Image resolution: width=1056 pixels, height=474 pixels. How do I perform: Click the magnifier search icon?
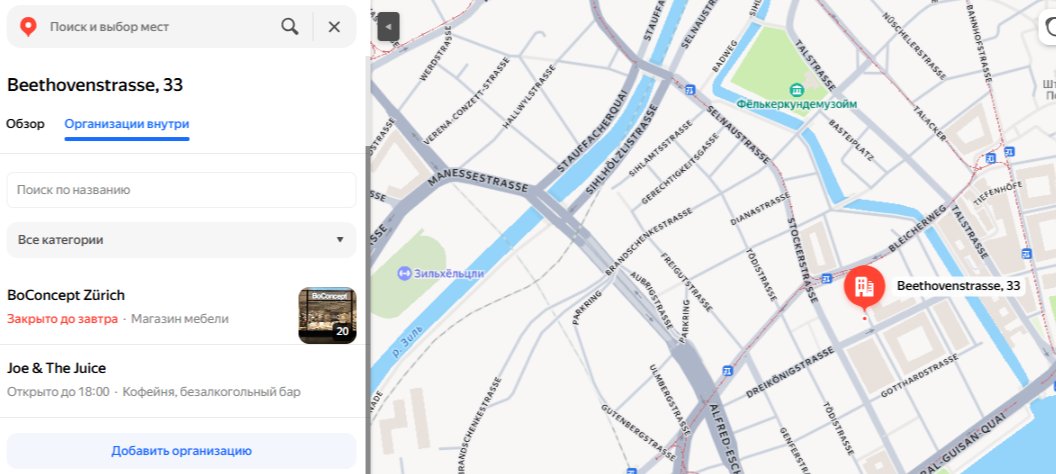click(290, 27)
